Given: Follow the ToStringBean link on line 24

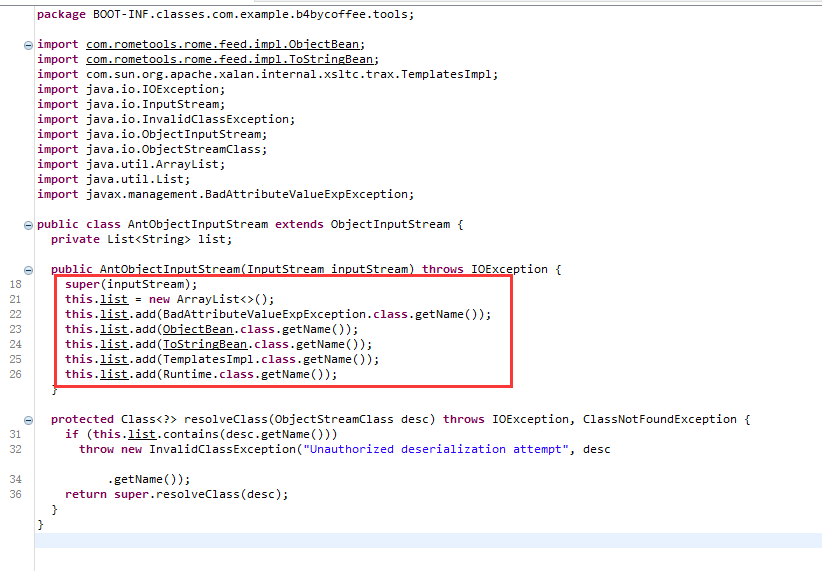Looking at the screenshot, I should pyautogui.click(x=204, y=344).
